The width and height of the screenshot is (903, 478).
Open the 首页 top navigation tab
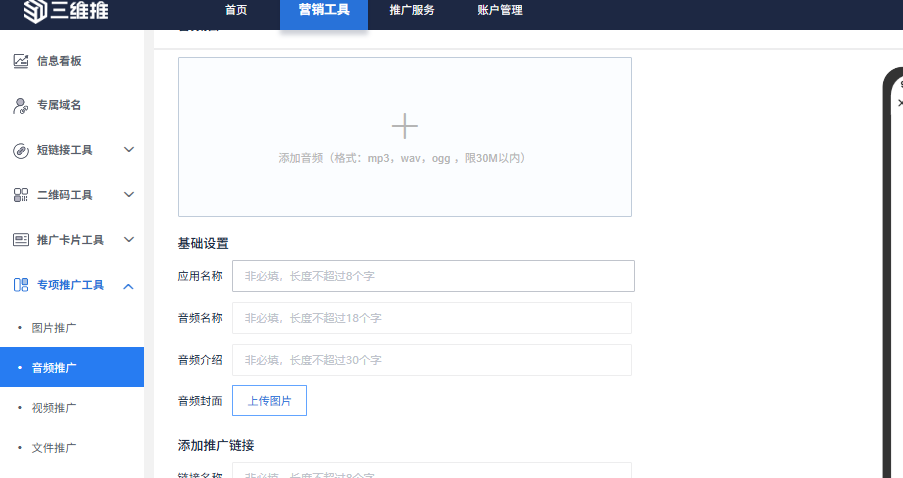click(x=236, y=11)
